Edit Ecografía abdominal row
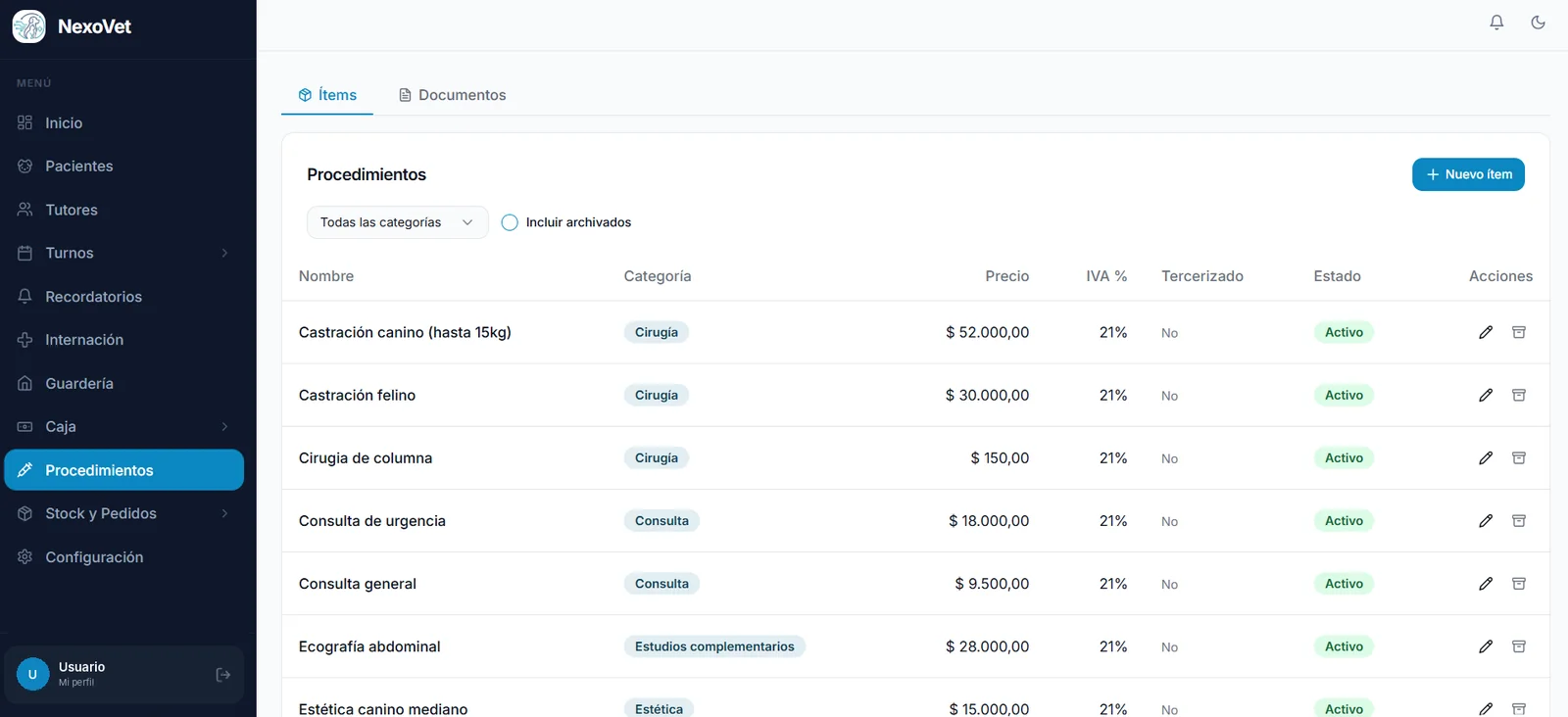1568x717 pixels. click(x=1486, y=645)
